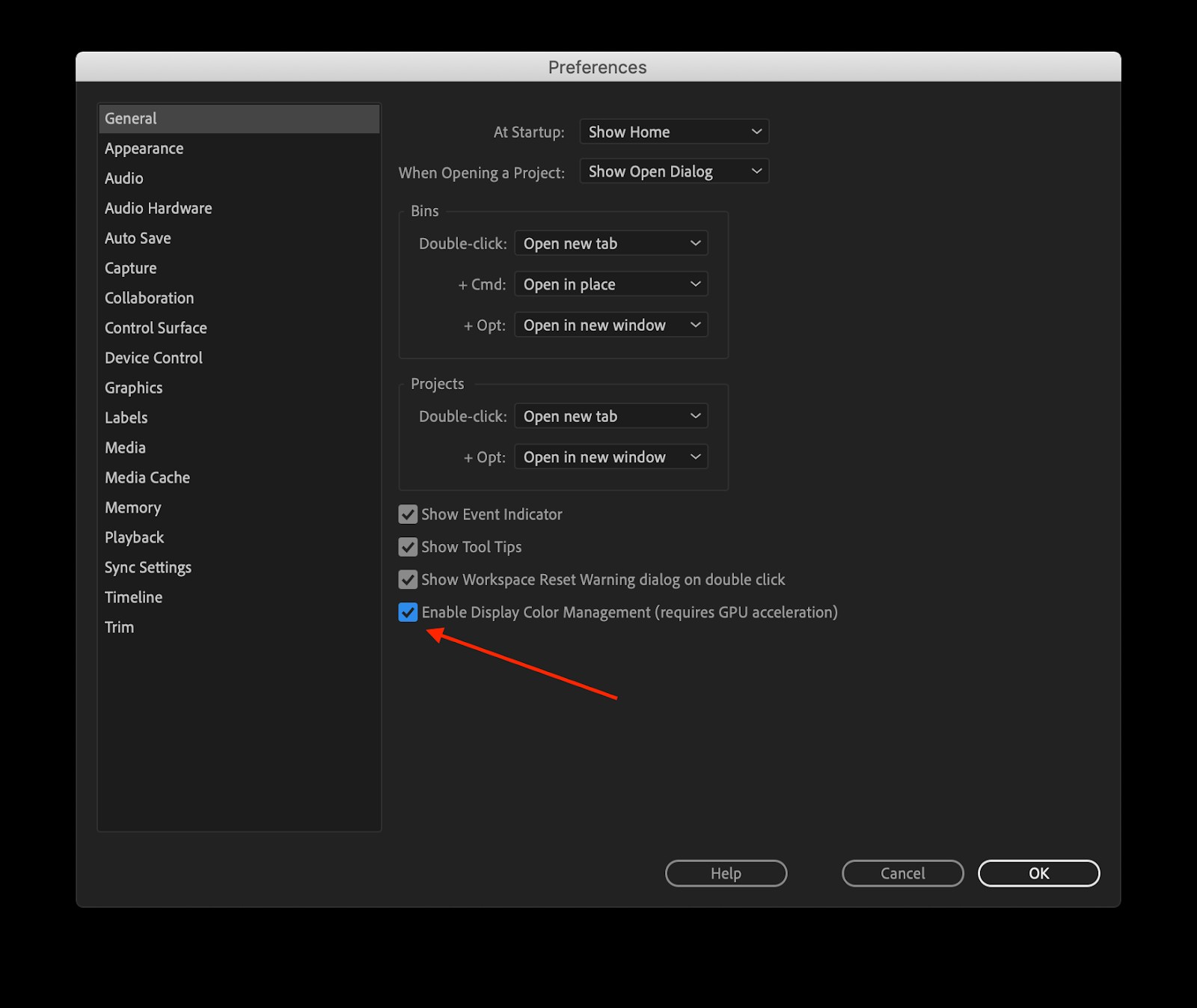Viewport: 1197px width, 1008px height.
Task: Change the Bins Double-click behavior dropdown
Action: tap(610, 242)
